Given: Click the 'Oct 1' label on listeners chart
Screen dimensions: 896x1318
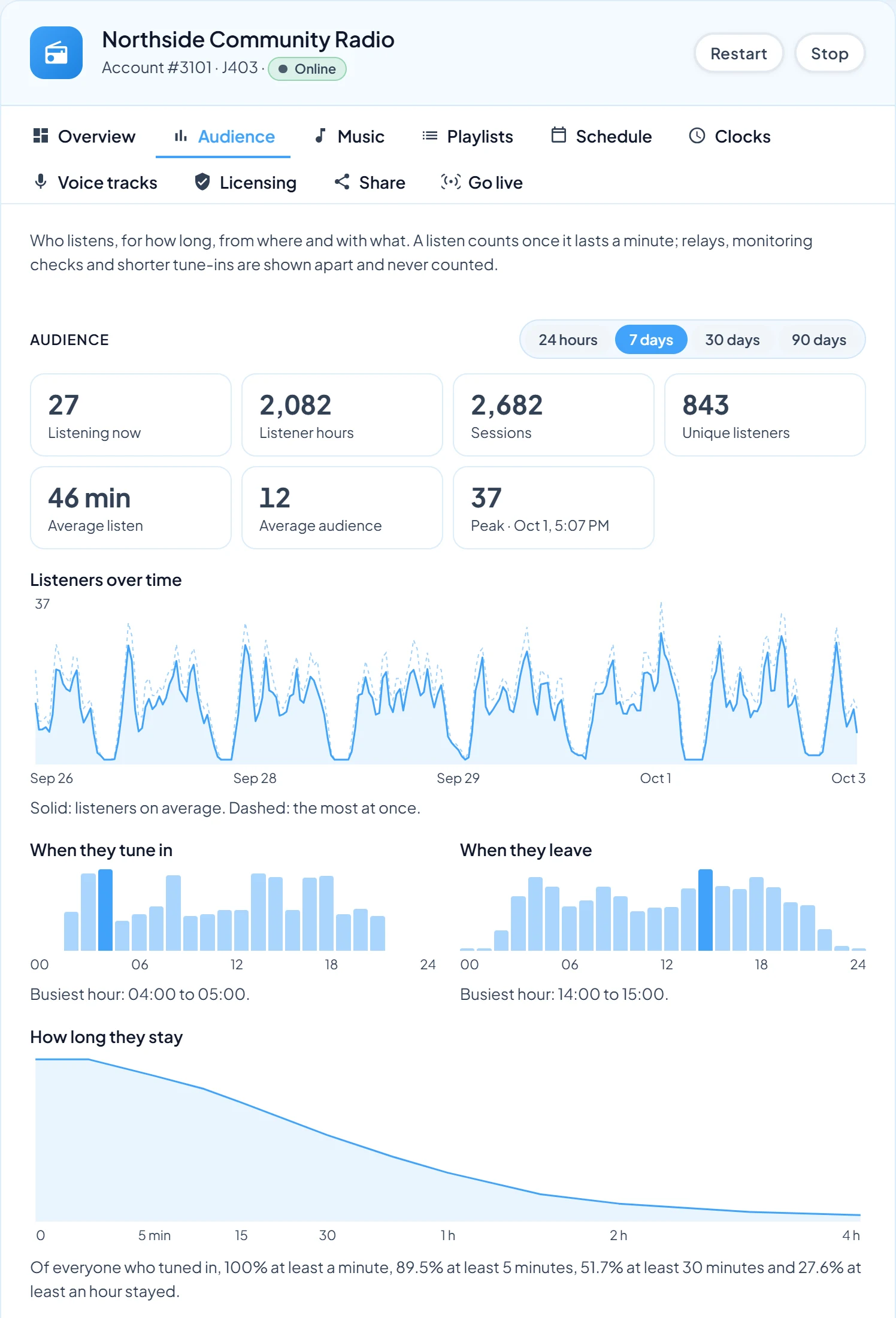Looking at the screenshot, I should pyautogui.click(x=655, y=778).
